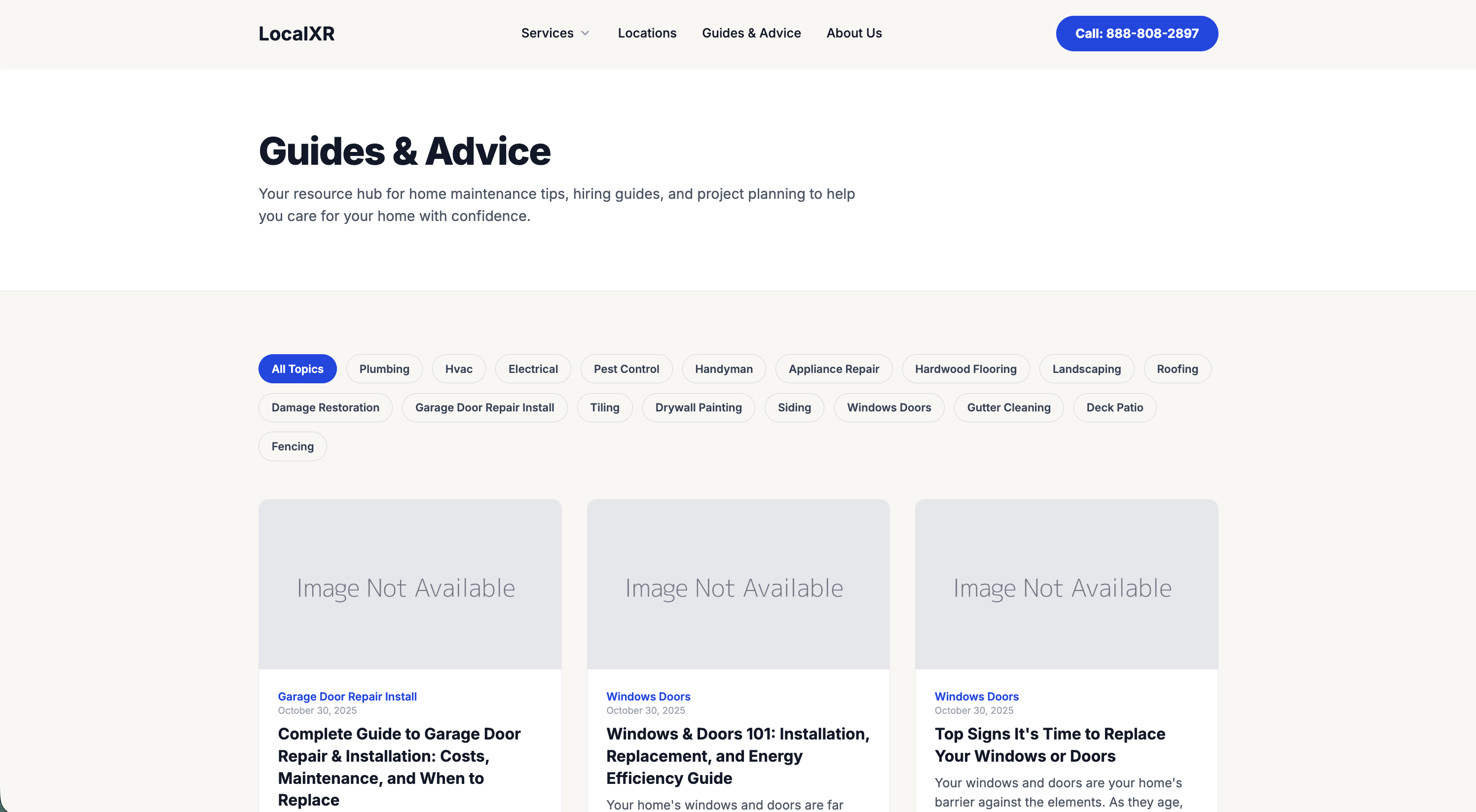Open the Windows & Doors 101 article

(738, 755)
